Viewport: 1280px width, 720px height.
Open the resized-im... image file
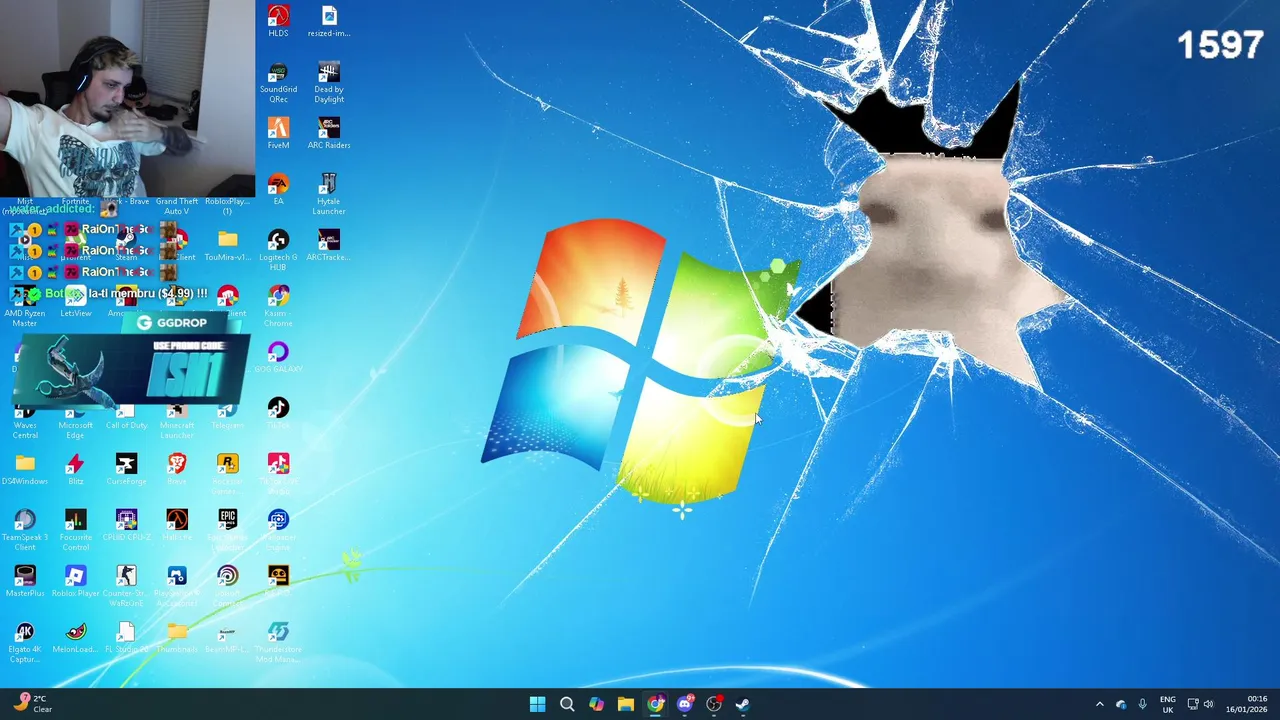coord(329,21)
